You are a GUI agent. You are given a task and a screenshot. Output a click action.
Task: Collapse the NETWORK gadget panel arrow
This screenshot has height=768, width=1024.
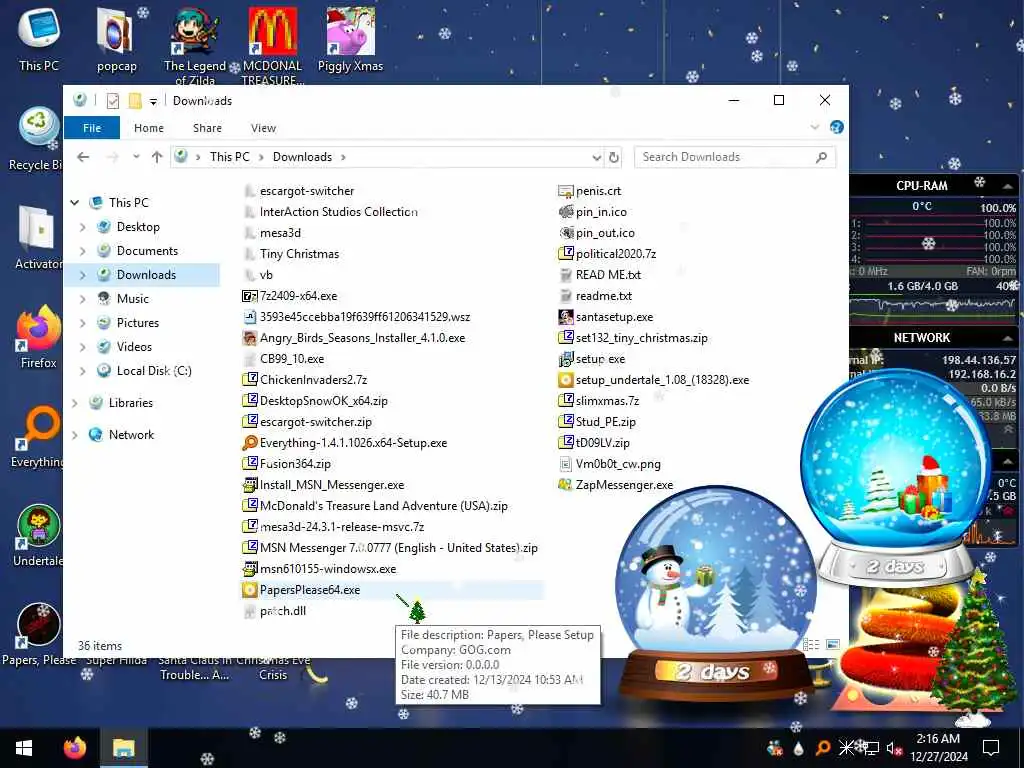(1008, 338)
